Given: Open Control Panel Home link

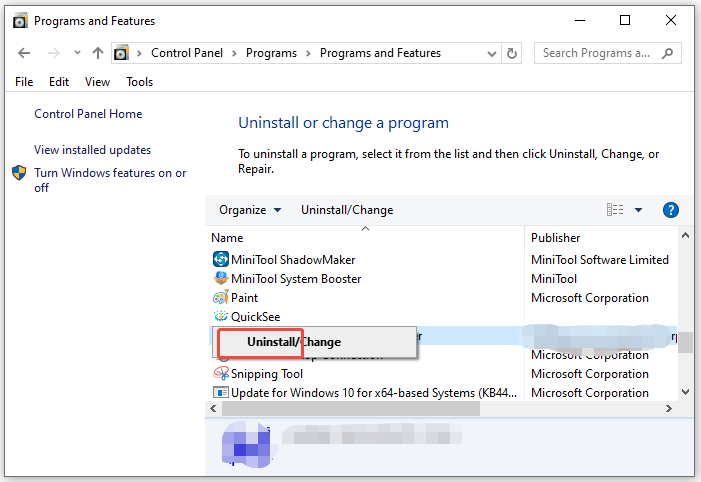Looking at the screenshot, I should 88,114.
